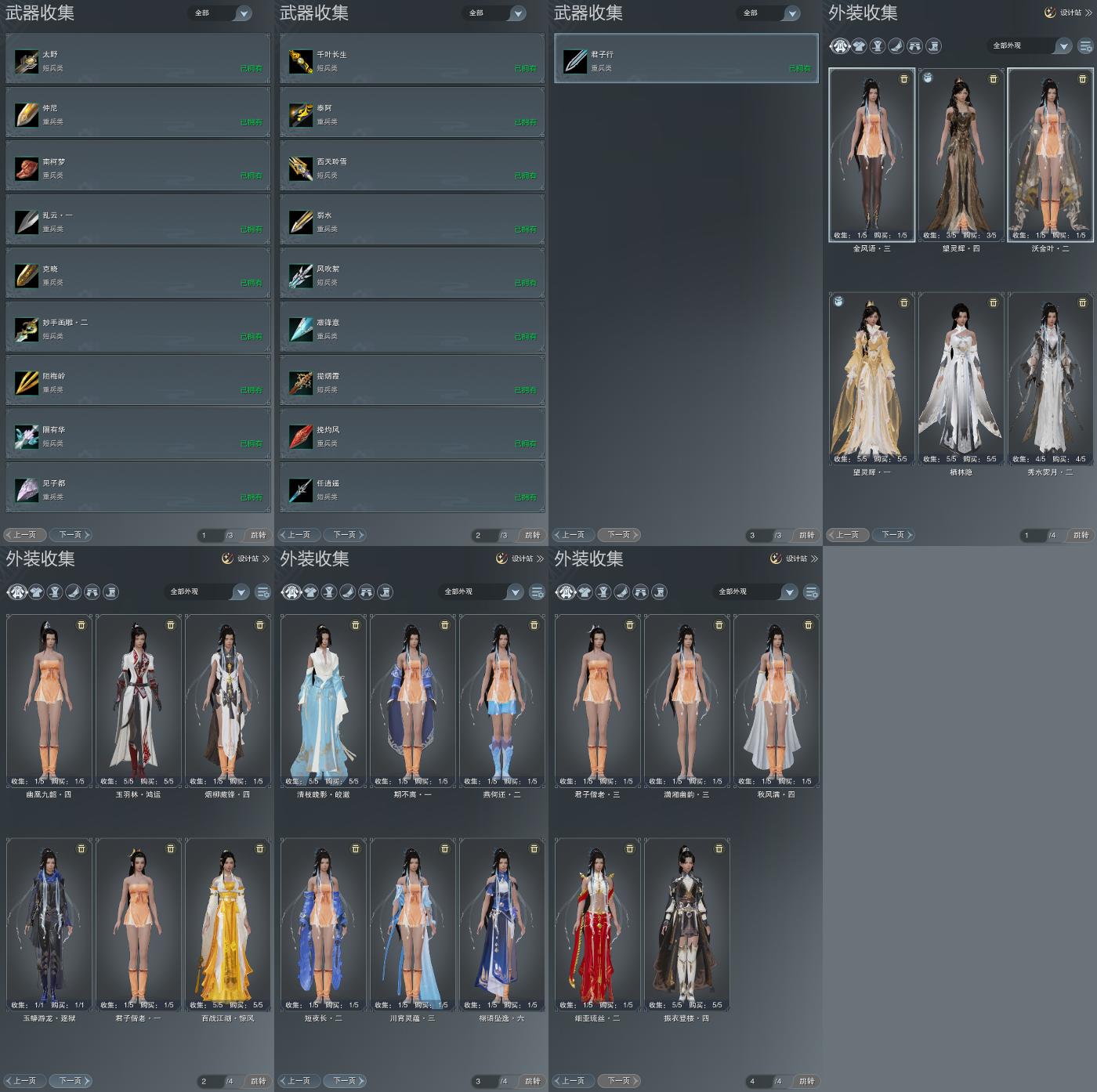
Task: Select full-outfit category icon on outfit page 1 panel
Action: point(840,46)
